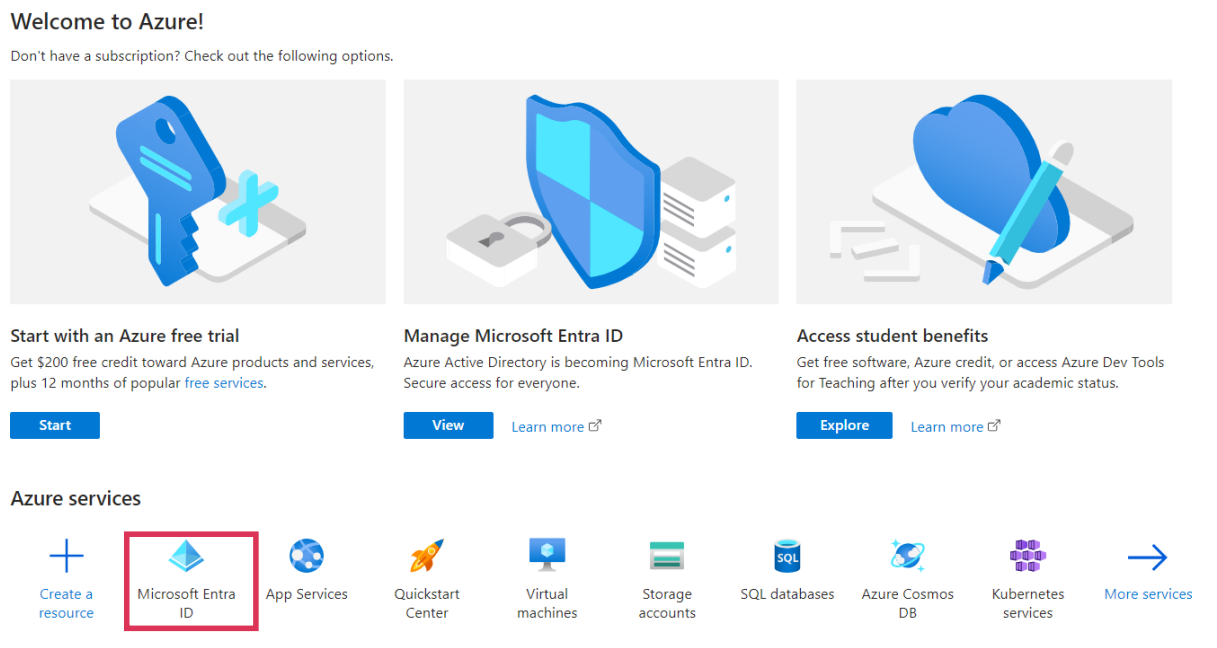Click Explore to access student benefits
The height and width of the screenshot is (648, 1217).
click(843, 425)
